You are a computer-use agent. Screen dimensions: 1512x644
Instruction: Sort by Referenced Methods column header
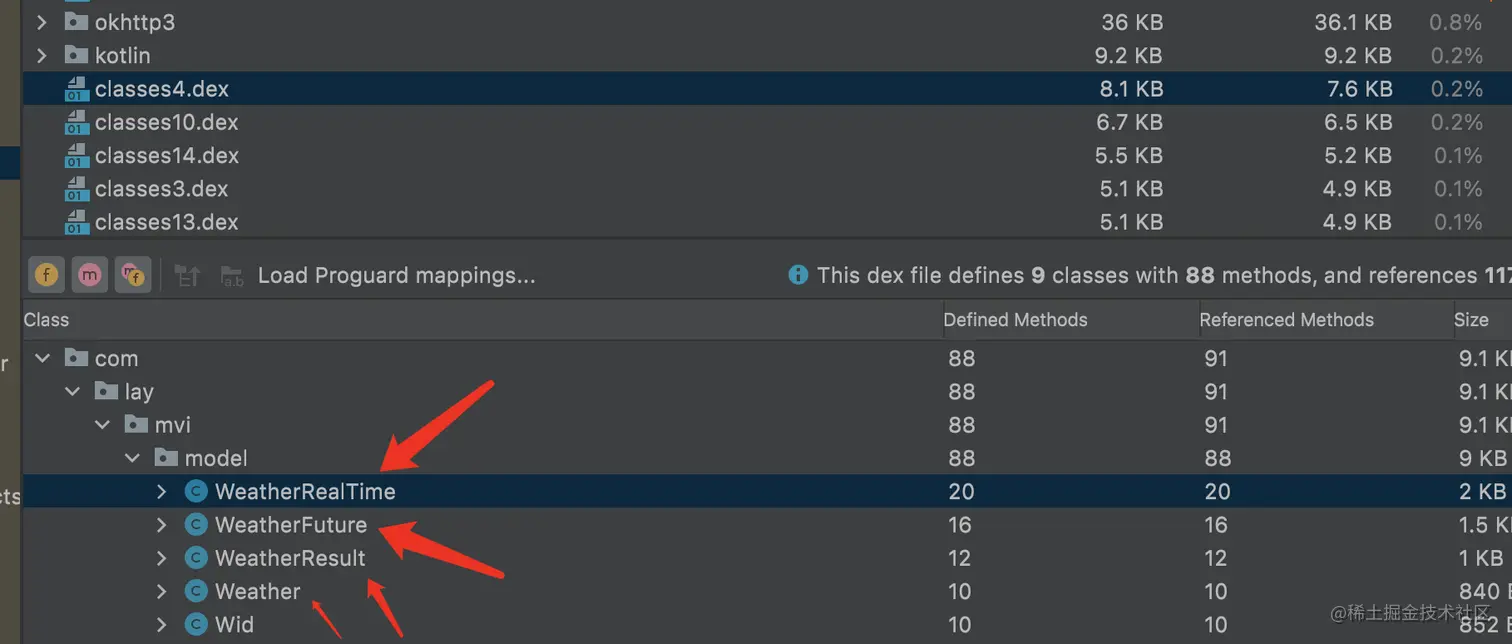(1286, 320)
